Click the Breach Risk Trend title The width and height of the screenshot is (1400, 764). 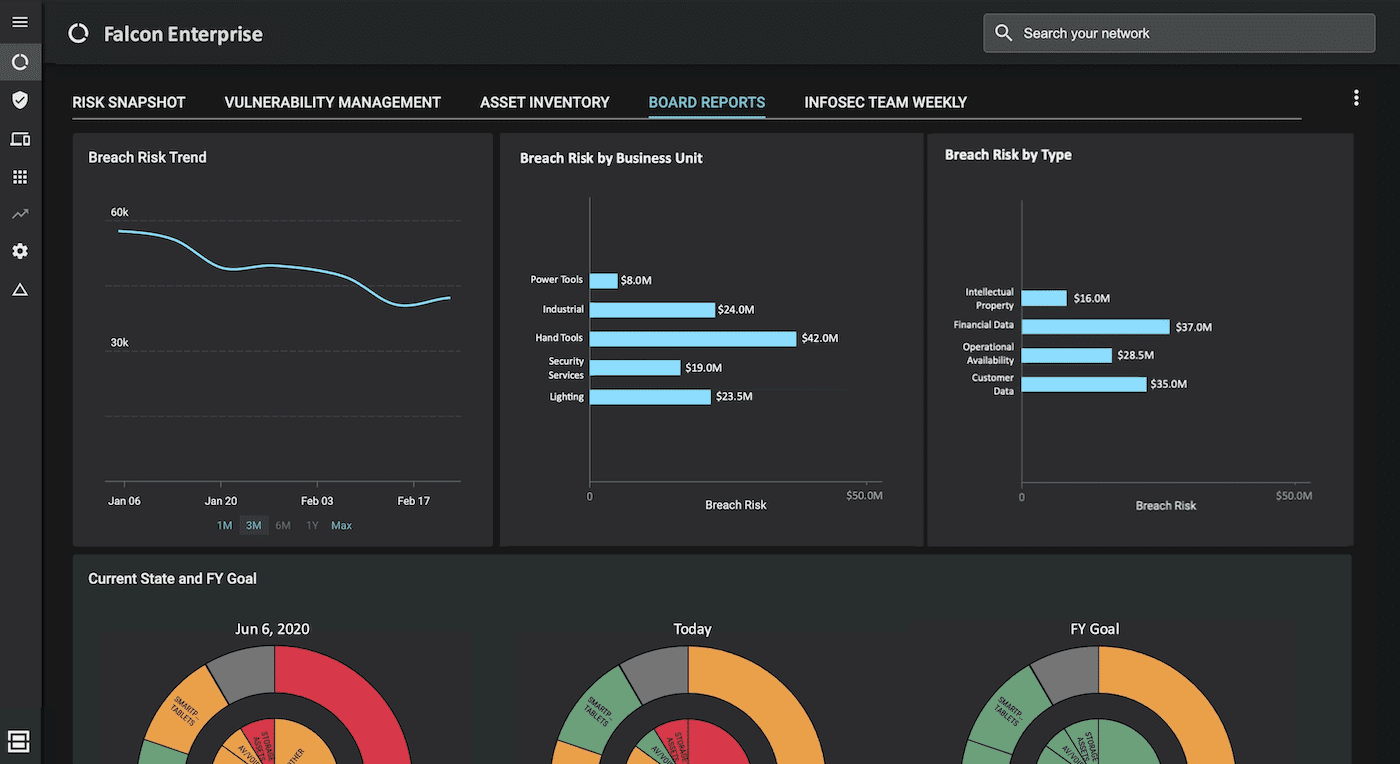pos(147,157)
